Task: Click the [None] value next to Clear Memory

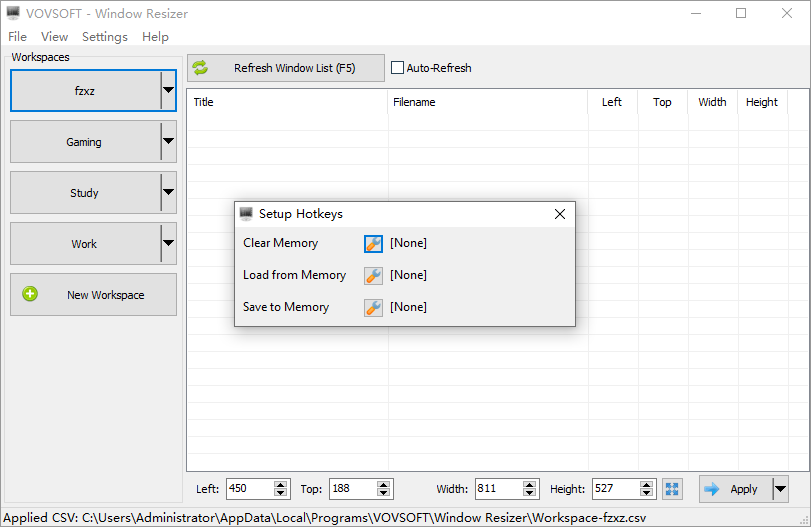Action: point(409,243)
